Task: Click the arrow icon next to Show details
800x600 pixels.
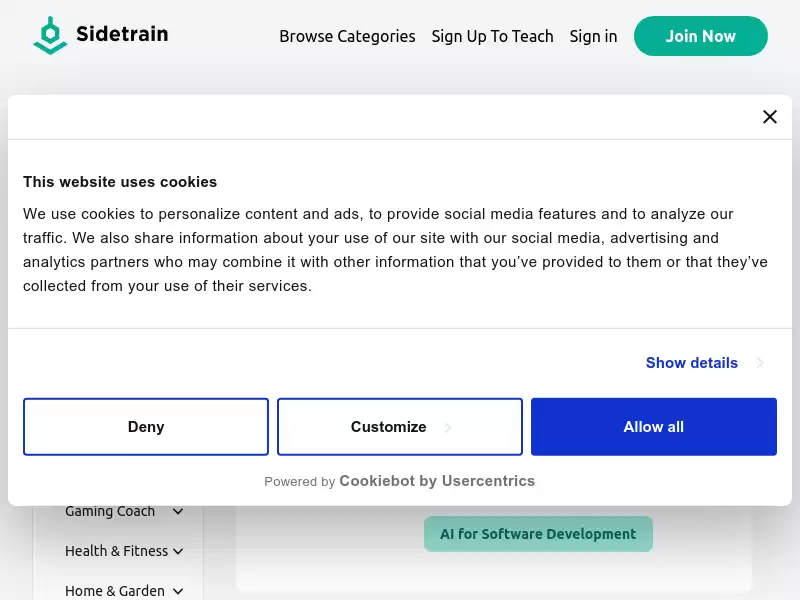Action: click(760, 363)
